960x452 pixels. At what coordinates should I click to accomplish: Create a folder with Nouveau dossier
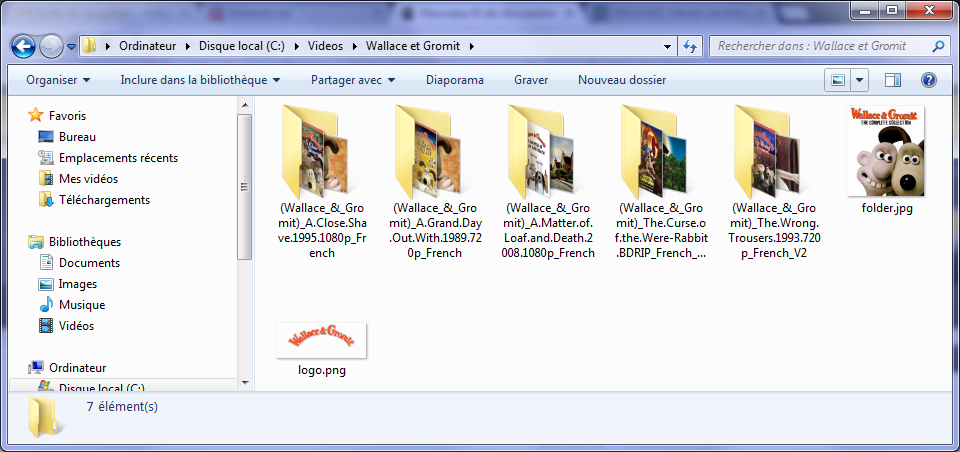click(622, 80)
